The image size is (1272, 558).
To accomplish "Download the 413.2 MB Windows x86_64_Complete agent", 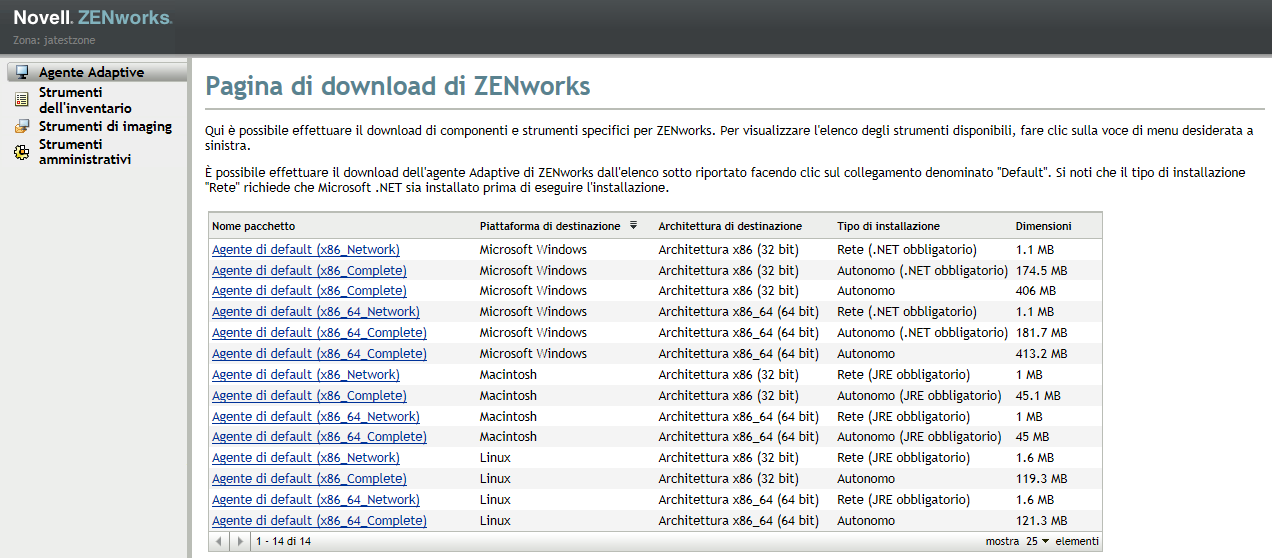I will pos(319,353).
